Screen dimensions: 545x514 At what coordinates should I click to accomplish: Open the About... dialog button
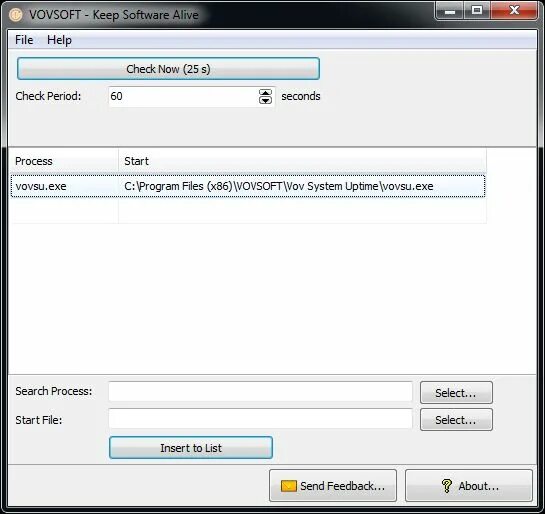click(469, 486)
